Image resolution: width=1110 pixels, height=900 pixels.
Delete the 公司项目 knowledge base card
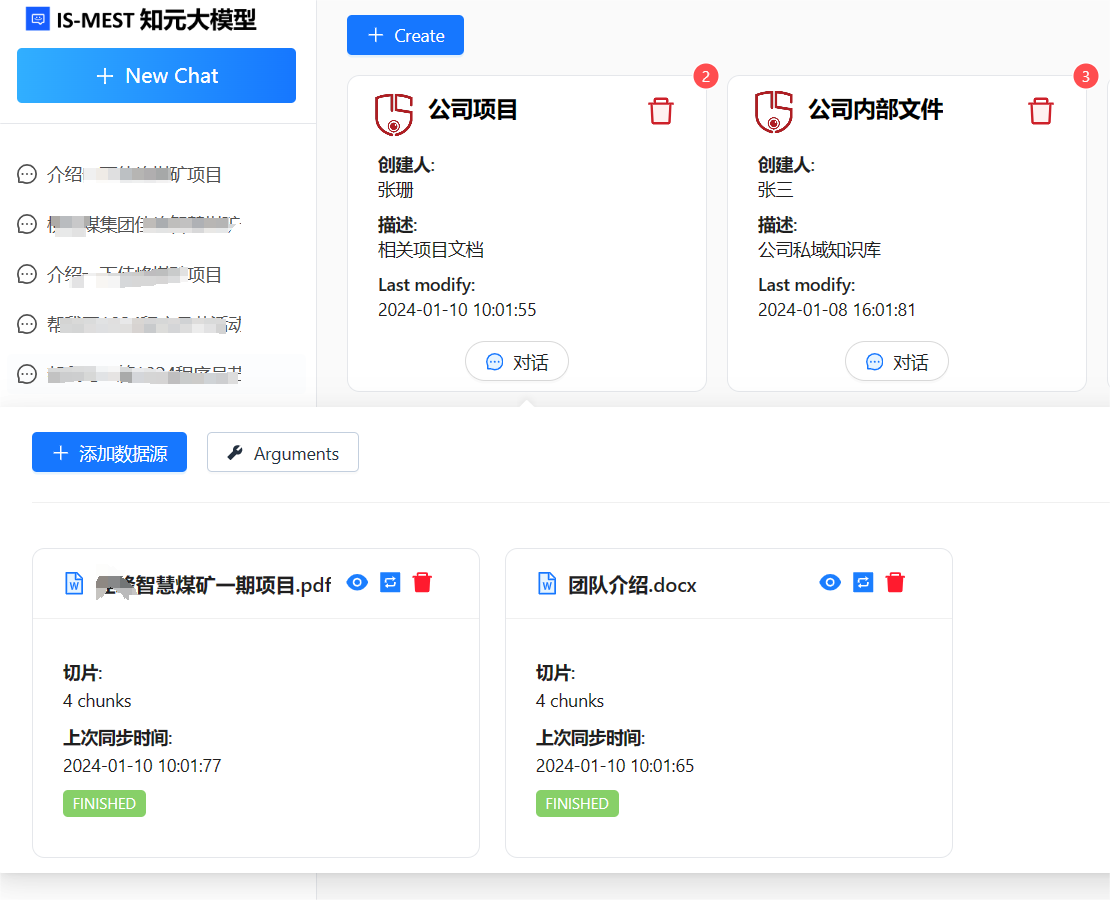coord(661,111)
